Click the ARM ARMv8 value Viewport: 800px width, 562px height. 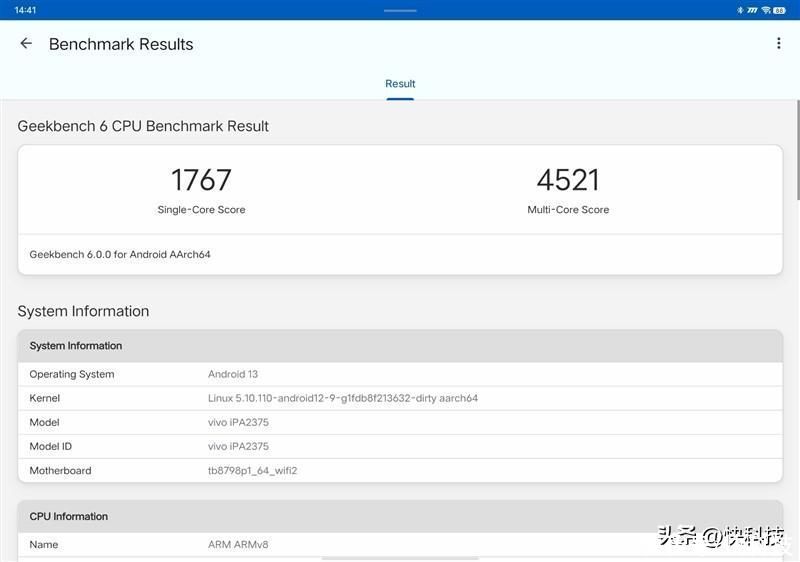pos(238,545)
